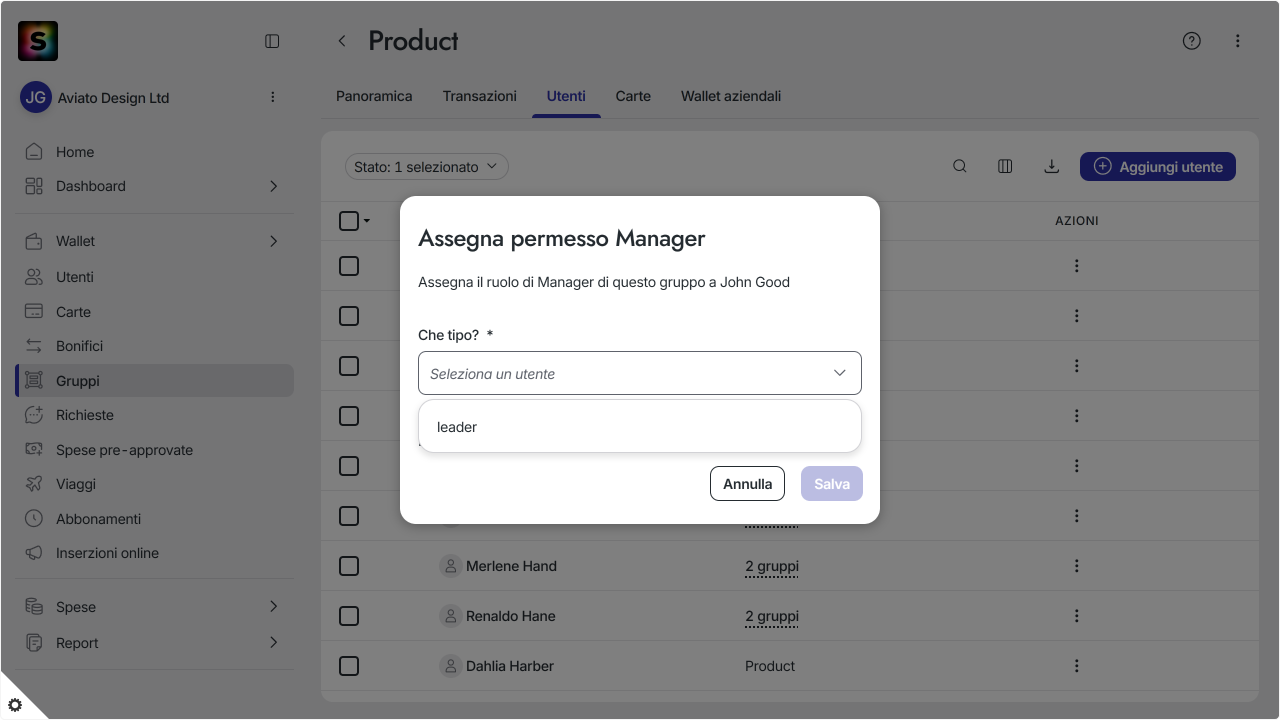This screenshot has width=1280, height=720.
Task: Click the Aggiungi utente button
Action: tap(1158, 167)
